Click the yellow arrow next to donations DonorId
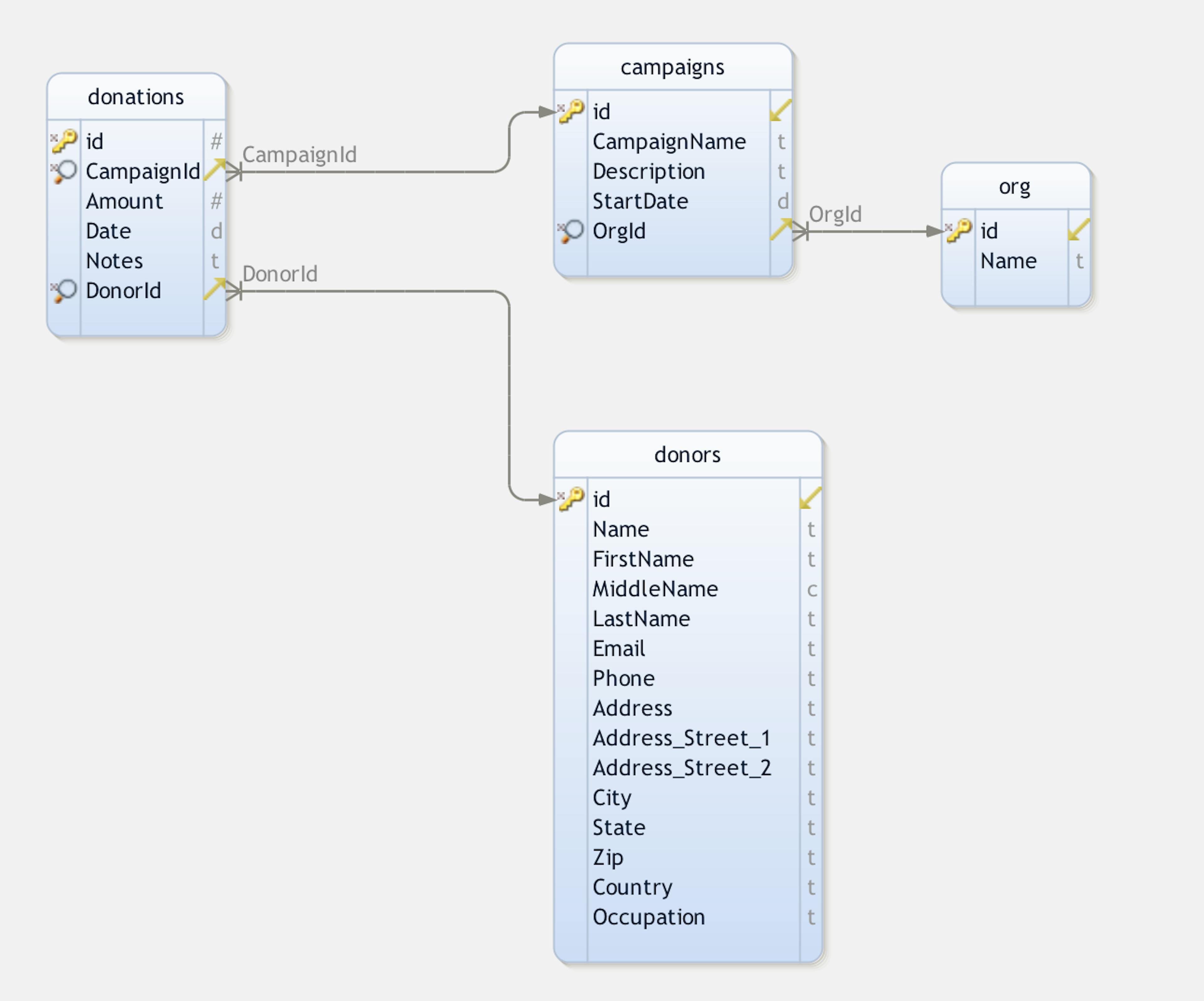 (215, 289)
